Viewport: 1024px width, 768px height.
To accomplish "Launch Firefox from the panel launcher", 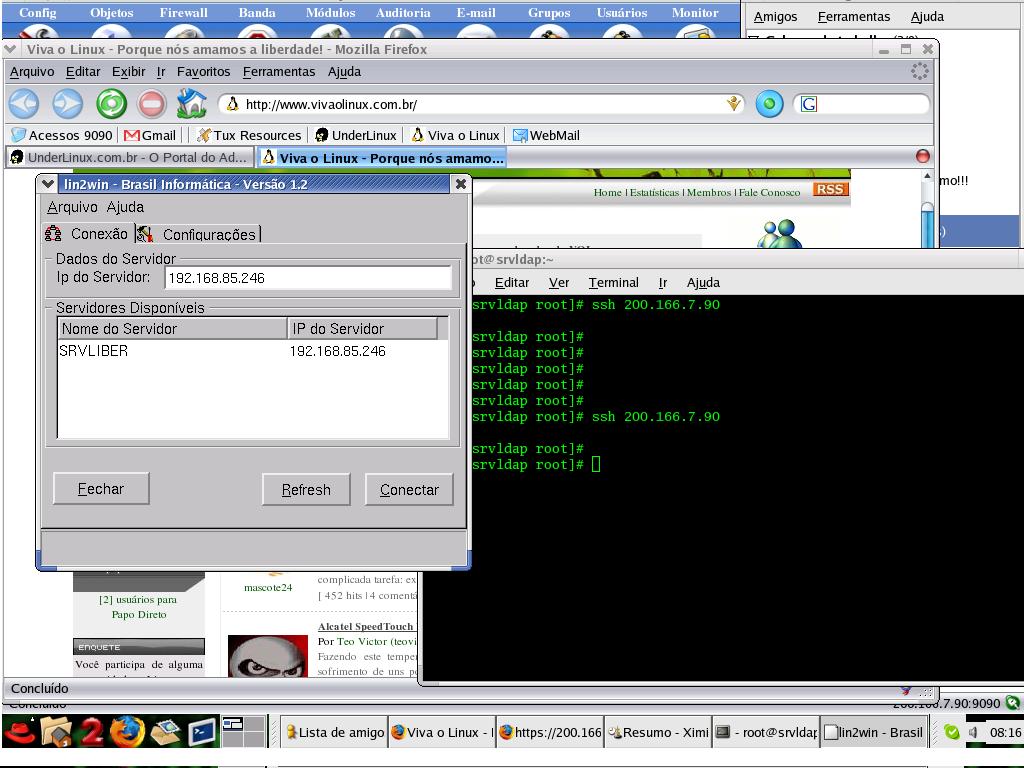I will (x=127, y=731).
